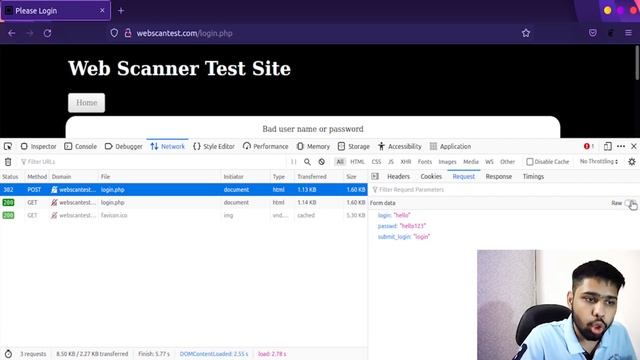Viewport: 640px width, 360px height.
Task: Pause network recording
Action: pos(293,162)
